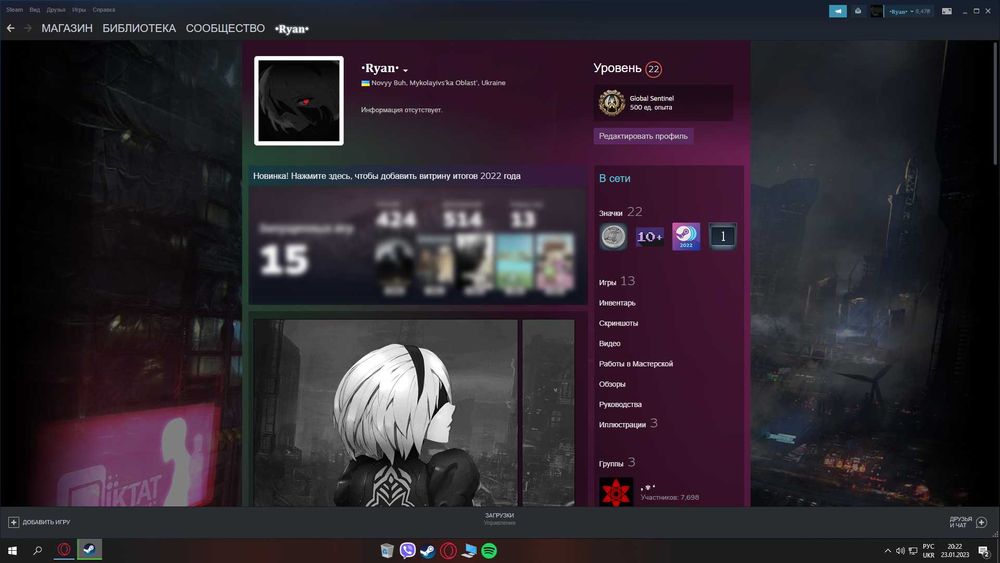Click ДОБАВИТЬ ИГРУ label at the bottom

[x=47, y=522]
